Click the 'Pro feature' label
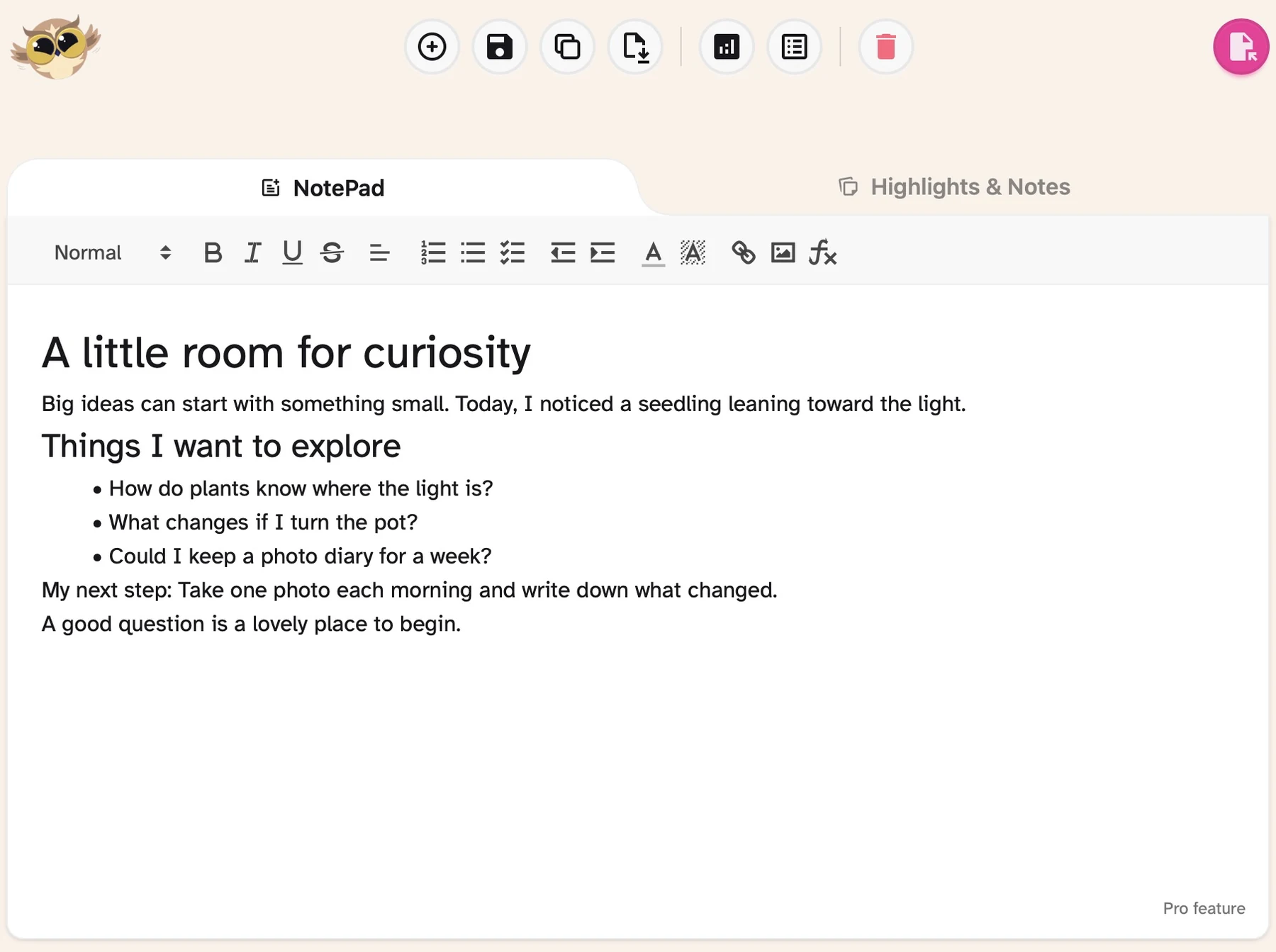Screen dimensions: 1276x952 (1204, 908)
